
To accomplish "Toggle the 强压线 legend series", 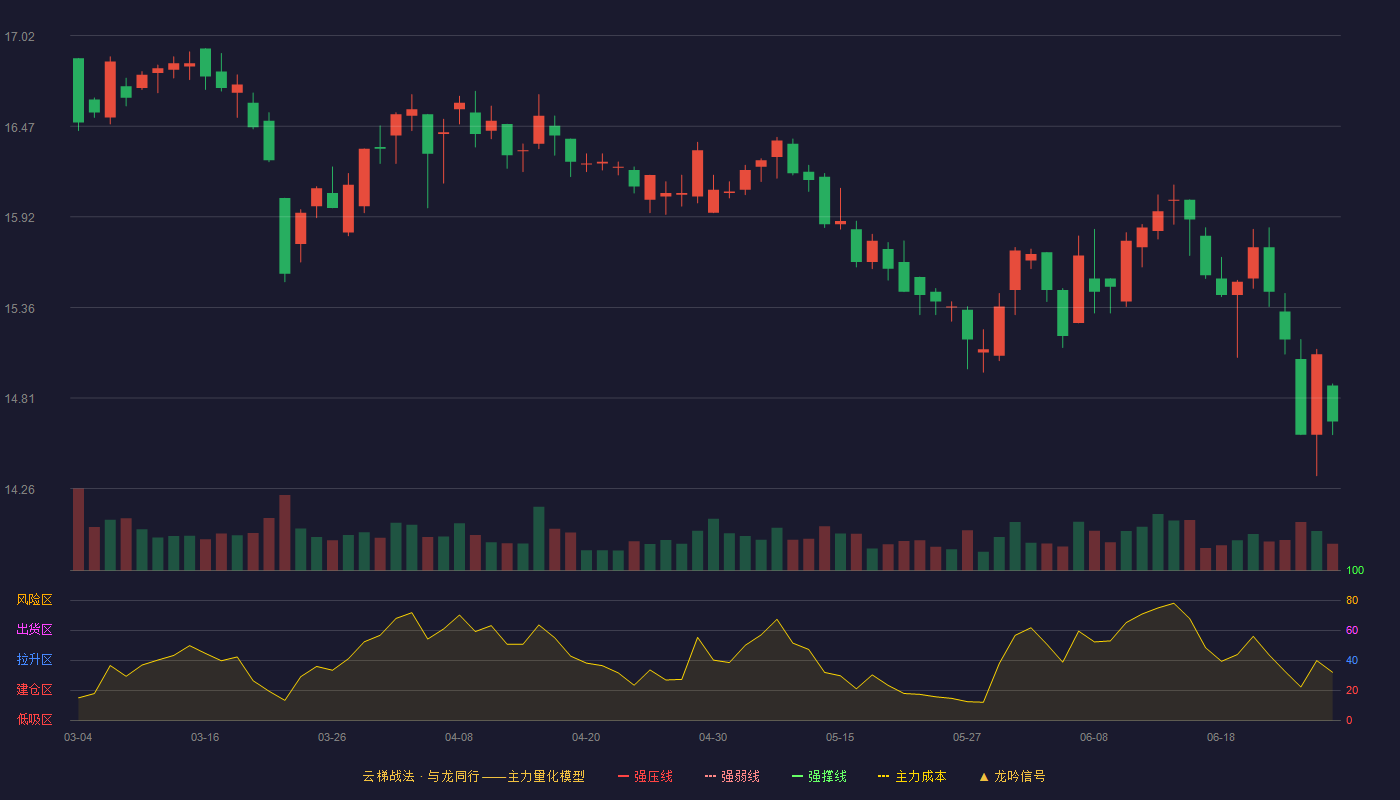I will [645, 776].
